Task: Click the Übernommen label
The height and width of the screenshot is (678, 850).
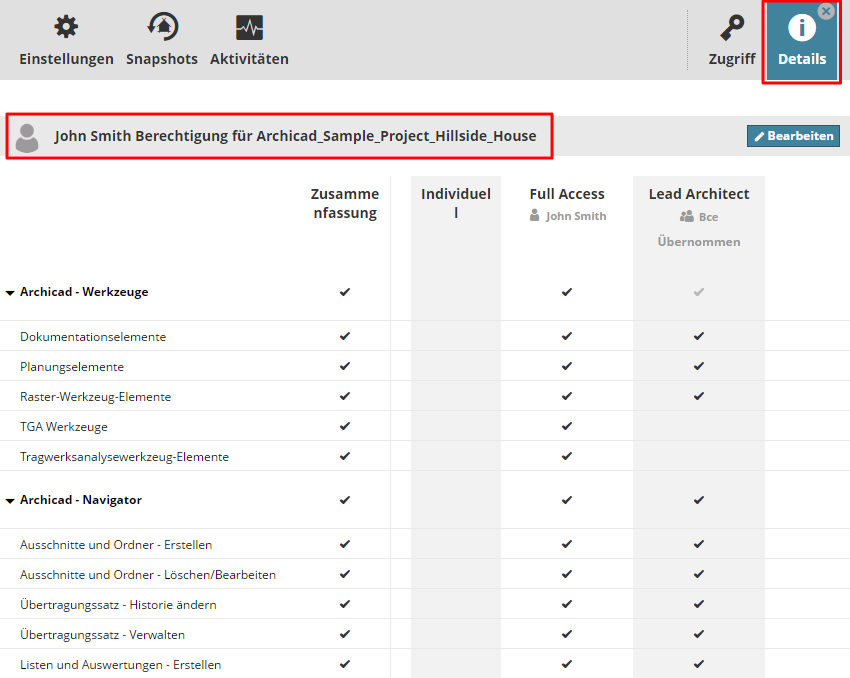Action: coord(699,242)
